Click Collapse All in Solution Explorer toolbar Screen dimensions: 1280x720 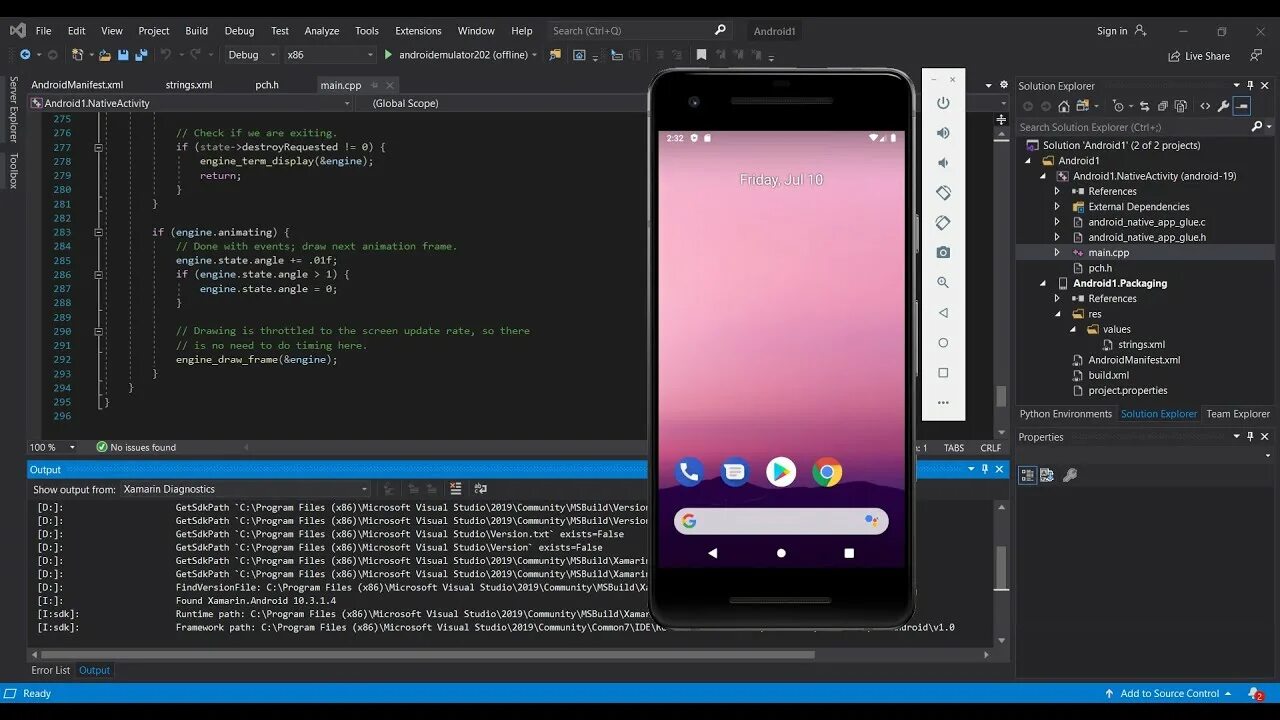coord(1164,106)
